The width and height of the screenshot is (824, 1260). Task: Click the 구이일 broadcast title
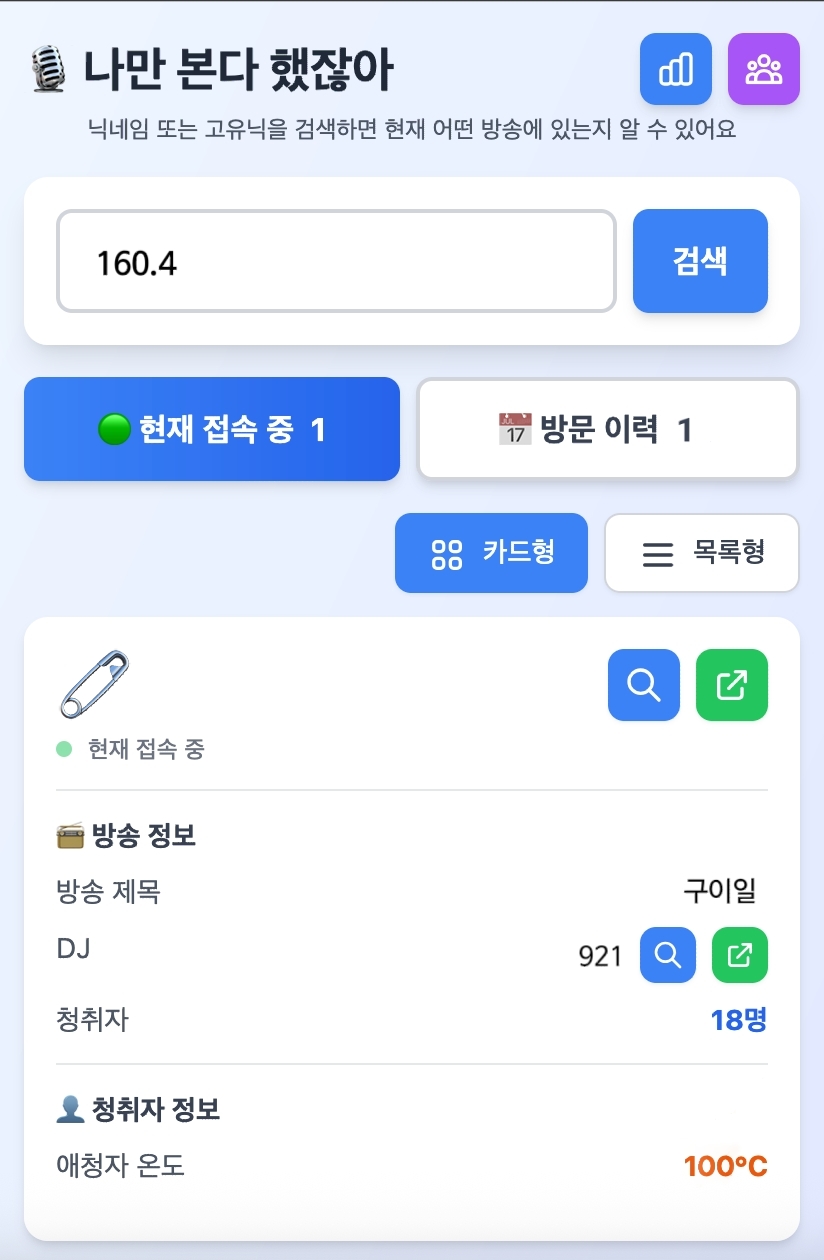point(720,891)
